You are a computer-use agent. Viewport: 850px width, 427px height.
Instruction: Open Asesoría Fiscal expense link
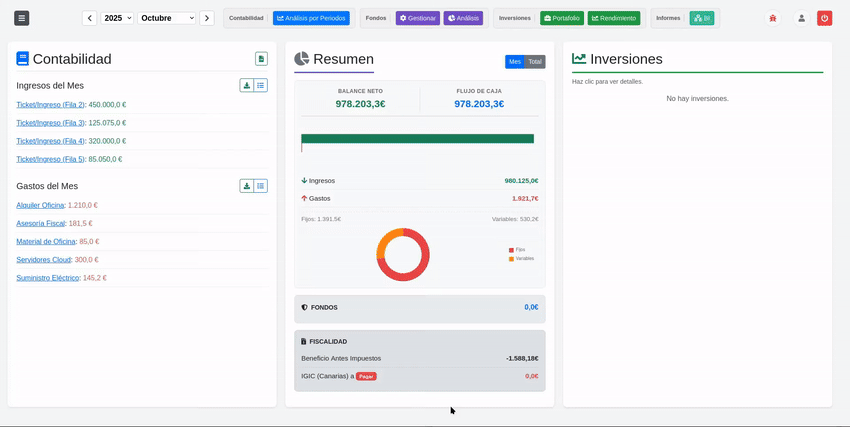[x=41, y=223]
